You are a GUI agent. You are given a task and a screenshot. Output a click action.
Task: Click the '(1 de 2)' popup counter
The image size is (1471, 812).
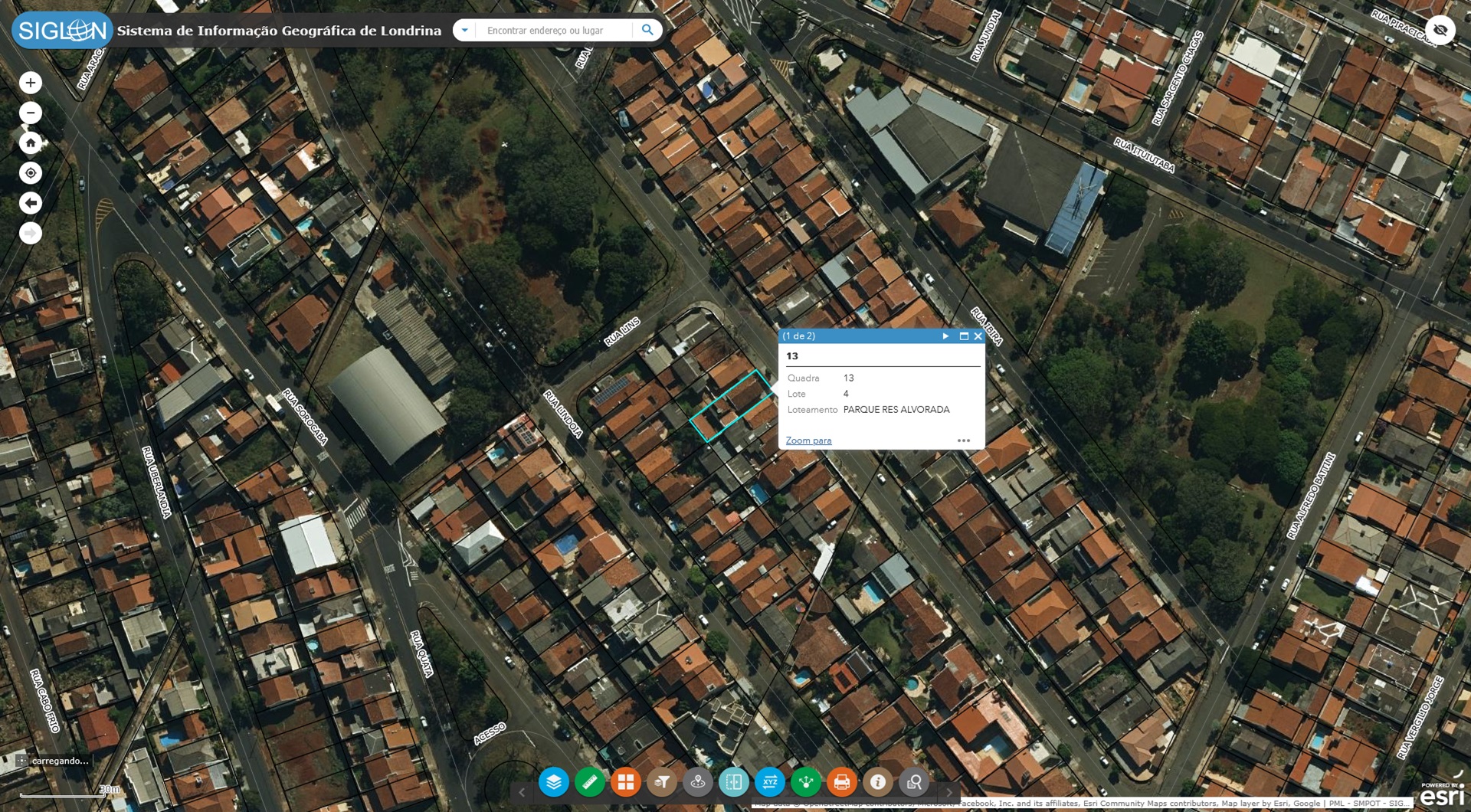[x=799, y=336]
